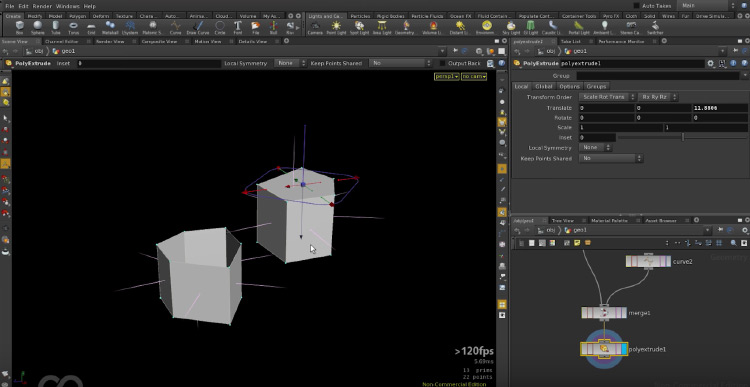Select the Torus shelf tool

(x=74, y=28)
